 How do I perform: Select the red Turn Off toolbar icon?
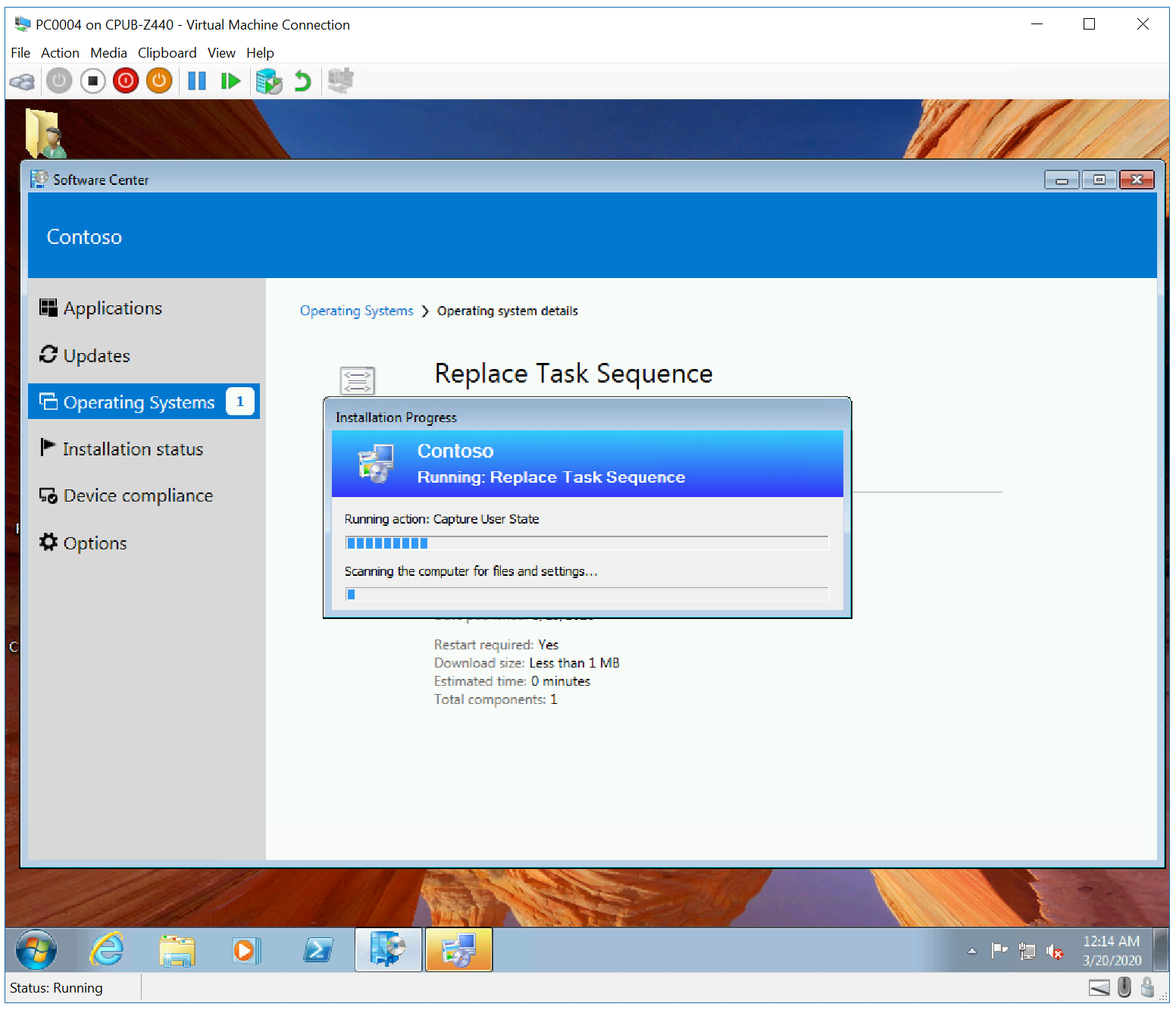point(125,80)
